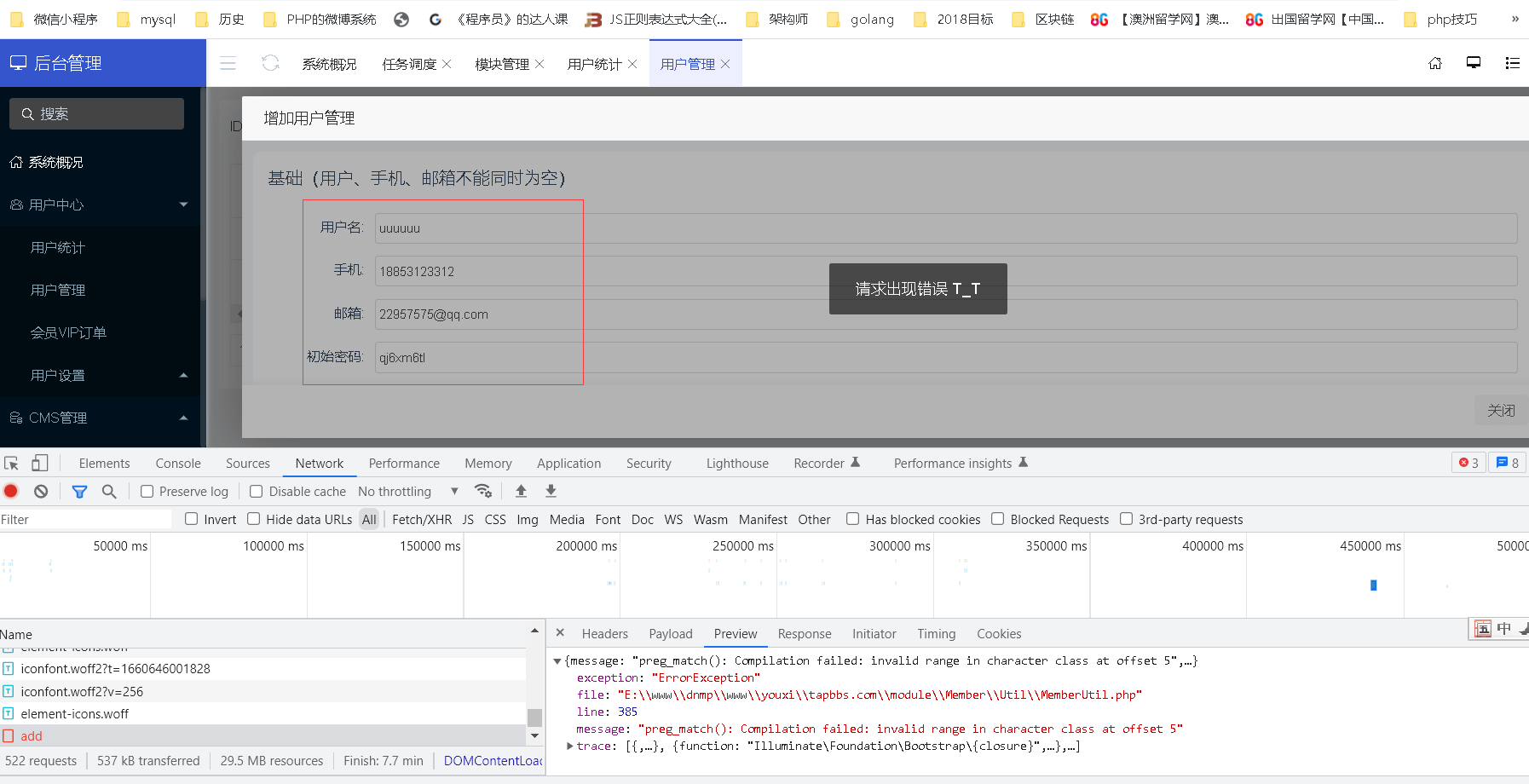
Task: Switch to the Console tab
Action: click(x=178, y=463)
